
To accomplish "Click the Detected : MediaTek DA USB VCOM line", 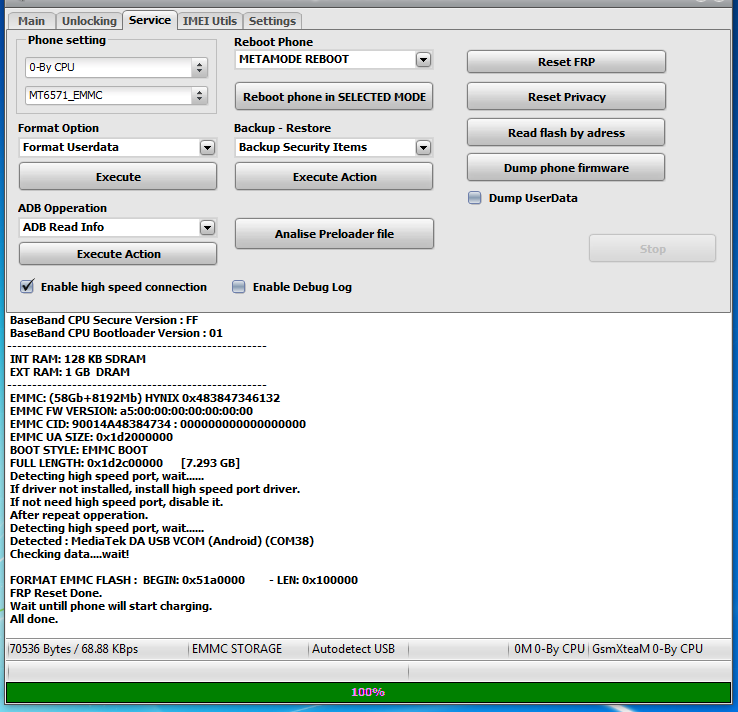I will 162,541.
